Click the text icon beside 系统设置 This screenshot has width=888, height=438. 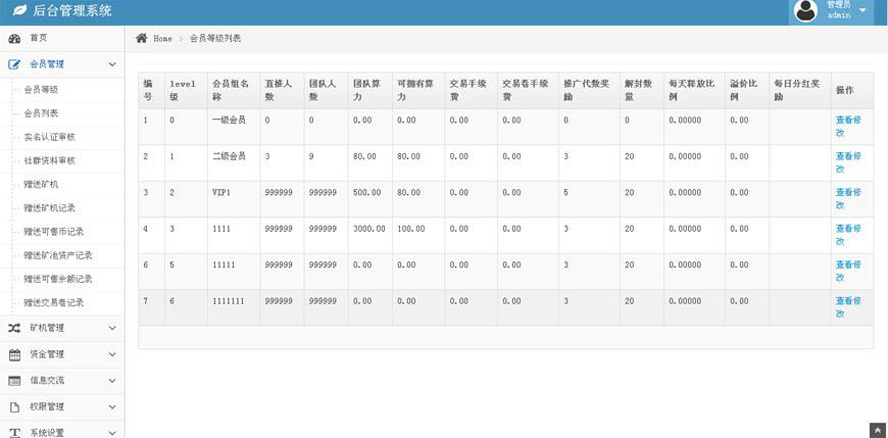pyautogui.click(x=14, y=433)
